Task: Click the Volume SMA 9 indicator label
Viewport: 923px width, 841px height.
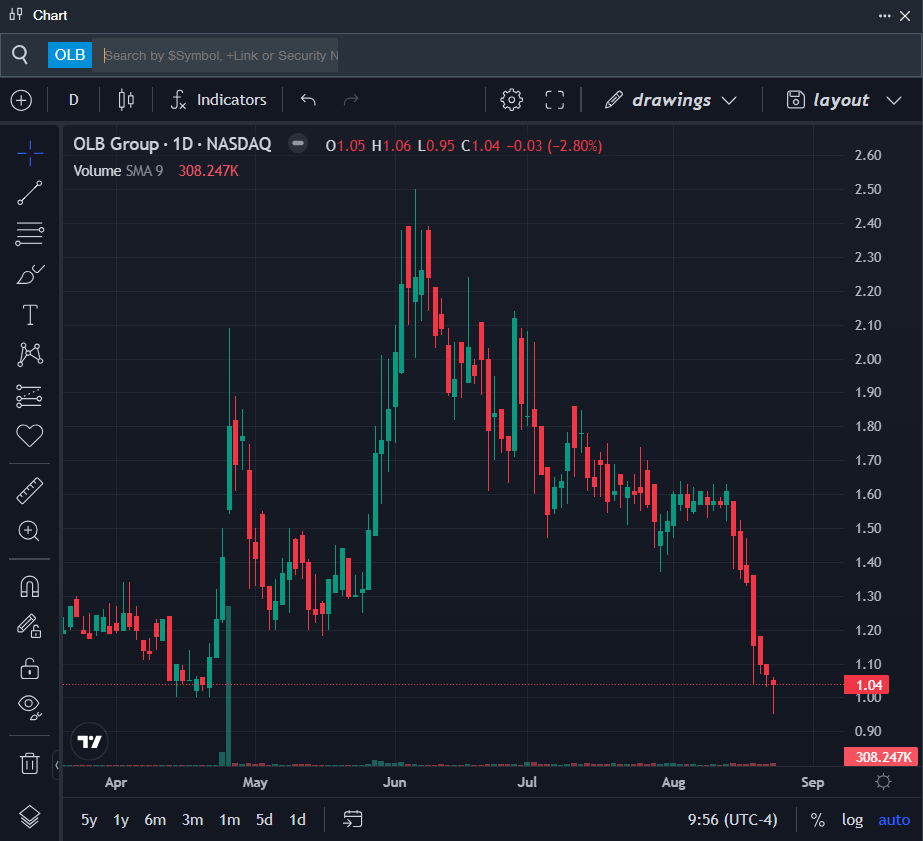Action: tap(118, 171)
